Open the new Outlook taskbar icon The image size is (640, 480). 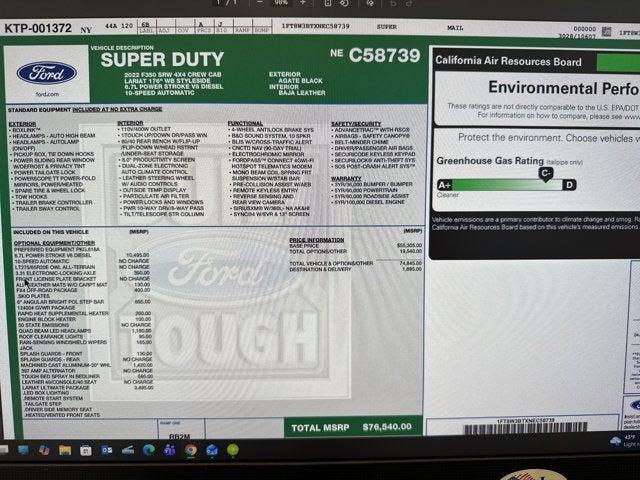(212, 450)
